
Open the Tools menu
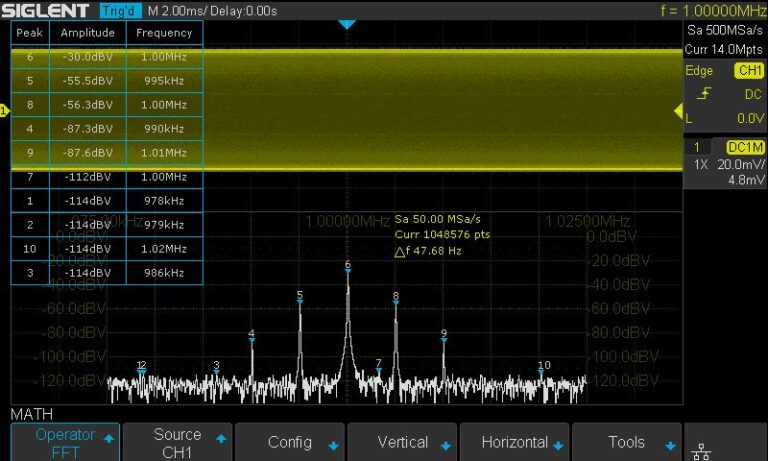[x=627, y=442]
